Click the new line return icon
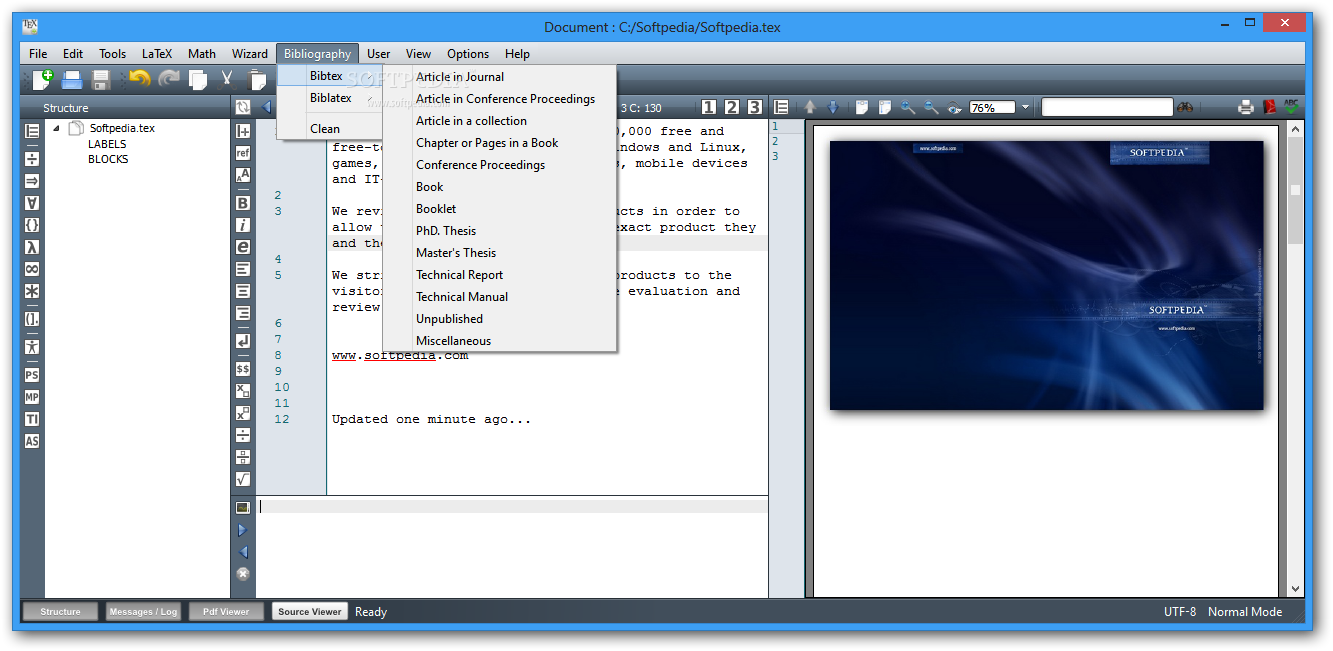 242,341
